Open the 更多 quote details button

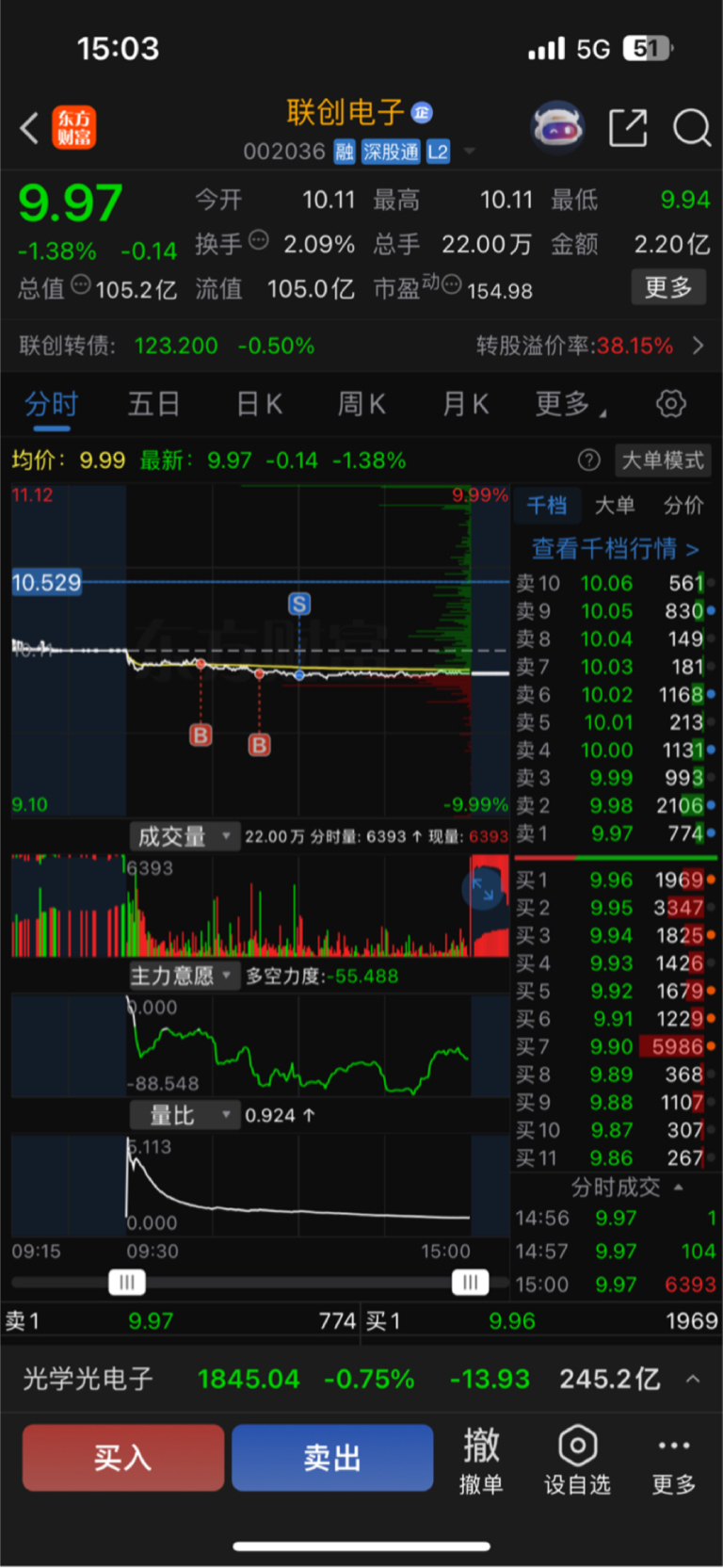[x=668, y=287]
